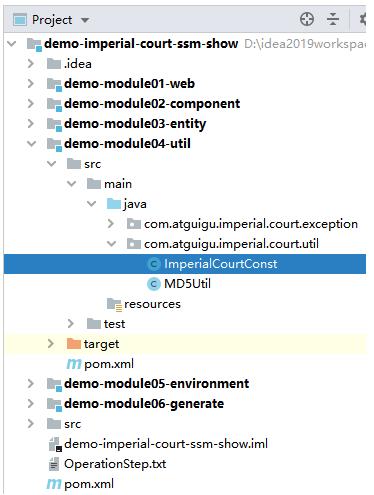Click the OperationStep.txt file icon
Viewport: 374px width, 495px height.
point(54,464)
